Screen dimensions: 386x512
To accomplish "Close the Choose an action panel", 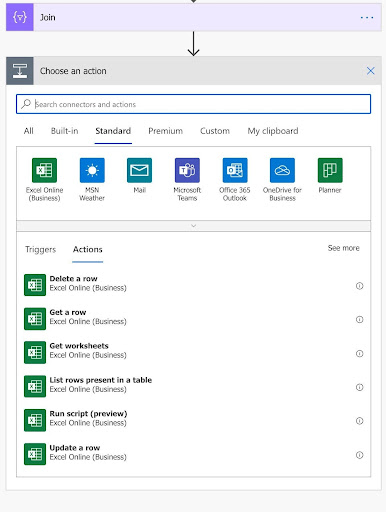I will coord(370,71).
